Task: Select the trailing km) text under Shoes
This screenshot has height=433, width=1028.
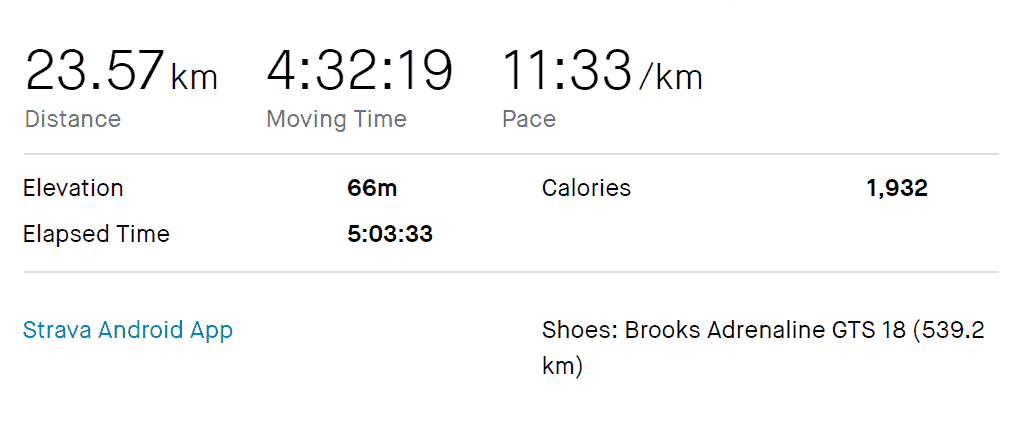Action: [x=563, y=365]
